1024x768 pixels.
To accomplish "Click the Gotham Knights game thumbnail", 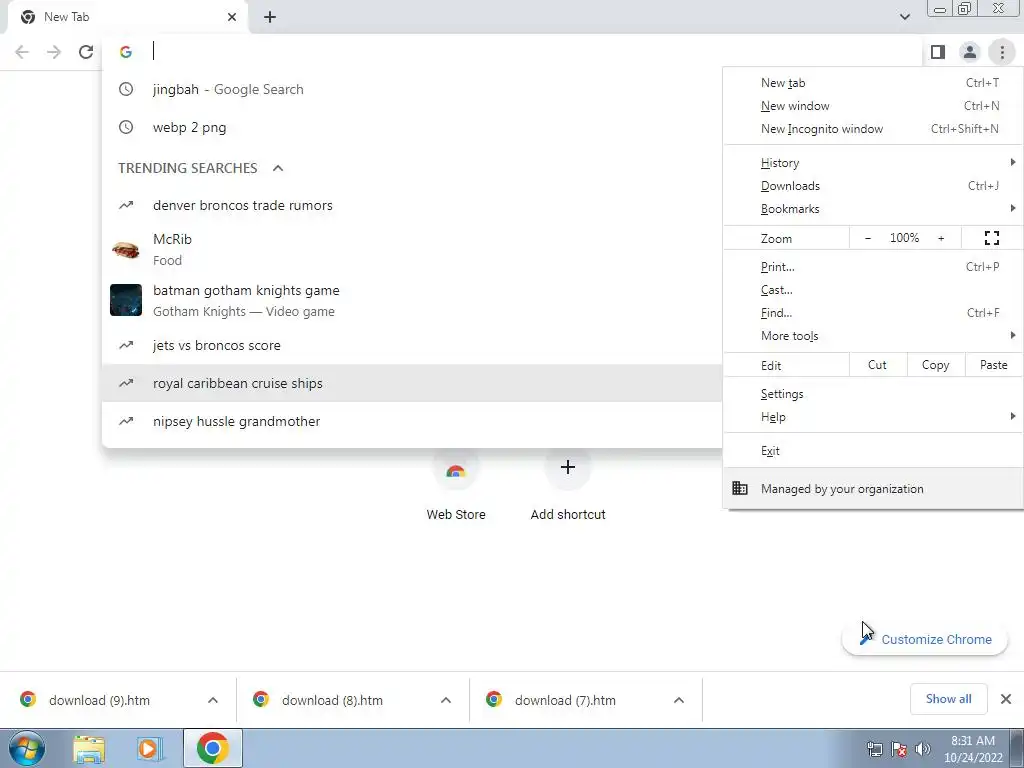I will pyautogui.click(x=126, y=300).
